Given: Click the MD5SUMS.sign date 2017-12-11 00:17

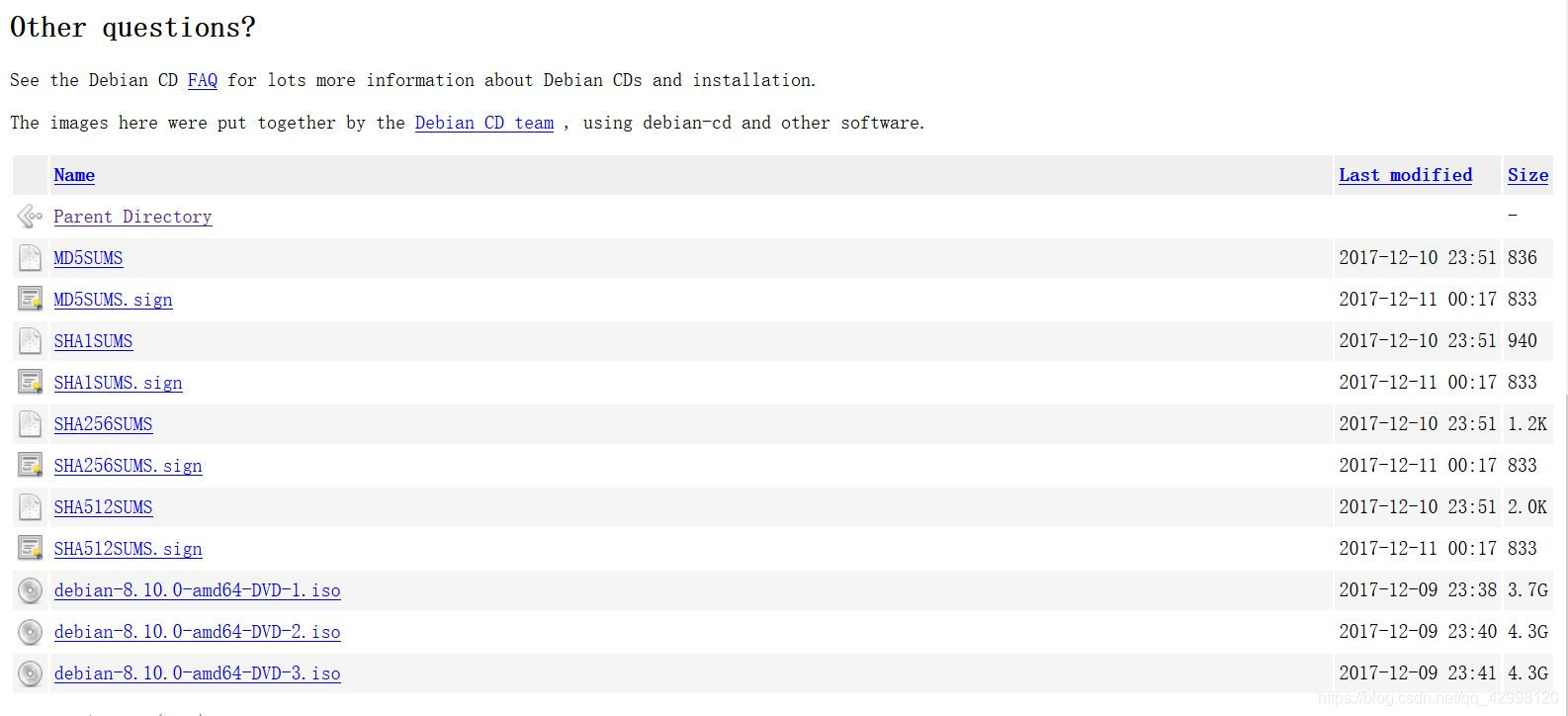Looking at the screenshot, I should pyautogui.click(x=1418, y=300).
